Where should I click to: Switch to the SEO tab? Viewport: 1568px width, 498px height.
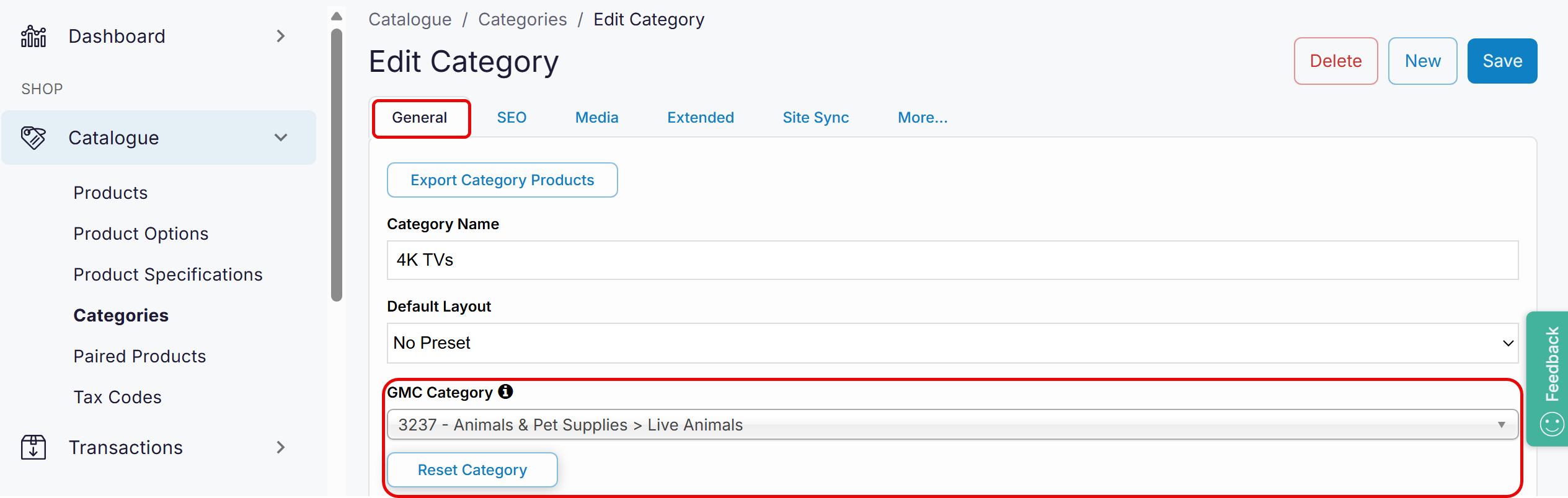point(512,118)
